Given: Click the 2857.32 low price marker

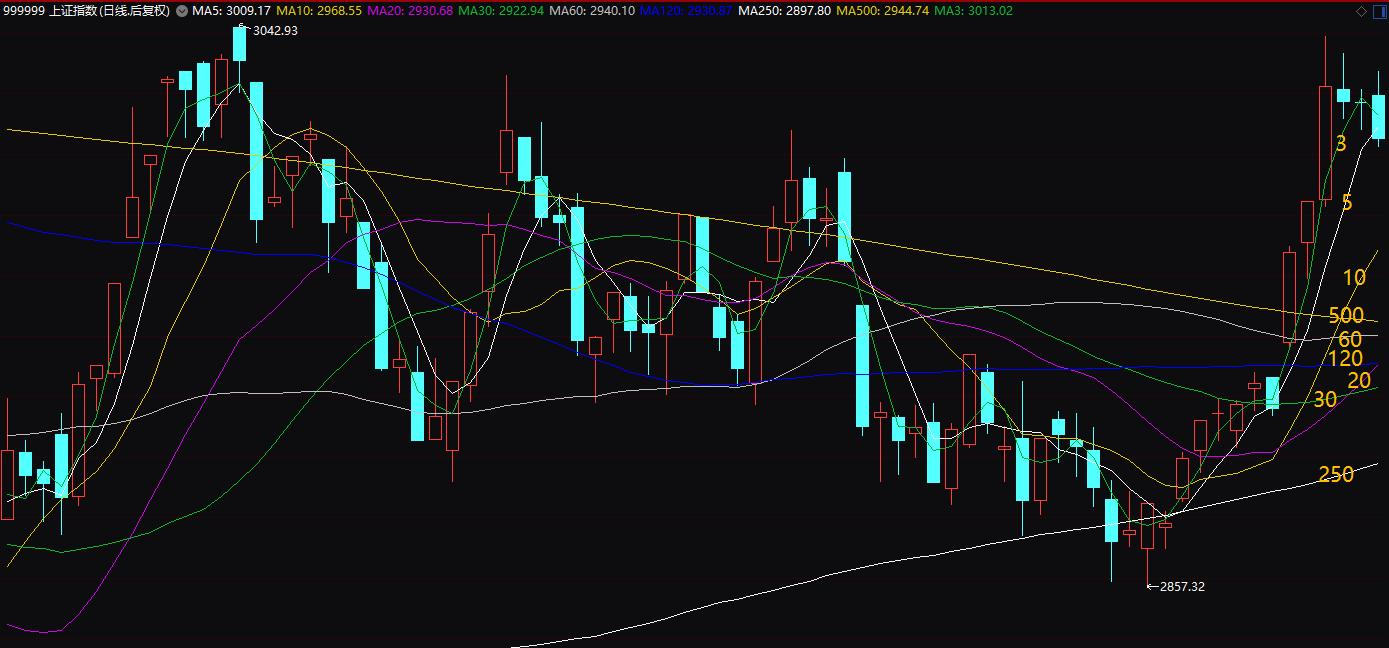Looking at the screenshot, I should tap(1181, 587).
